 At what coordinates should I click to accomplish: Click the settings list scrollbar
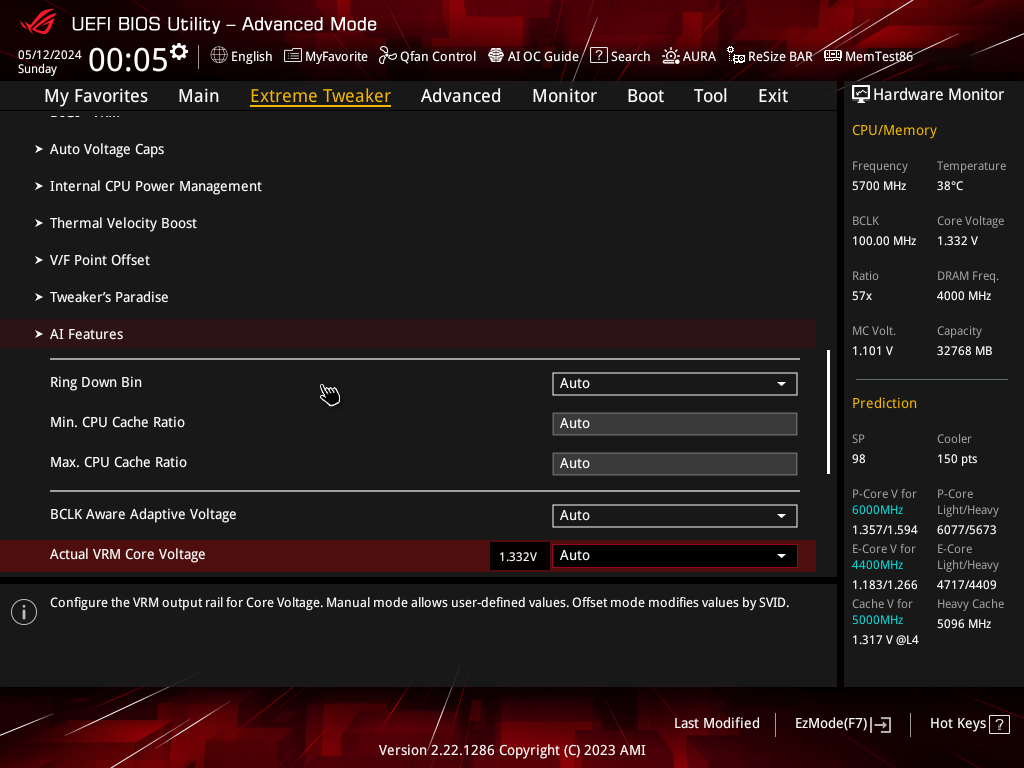(828, 412)
